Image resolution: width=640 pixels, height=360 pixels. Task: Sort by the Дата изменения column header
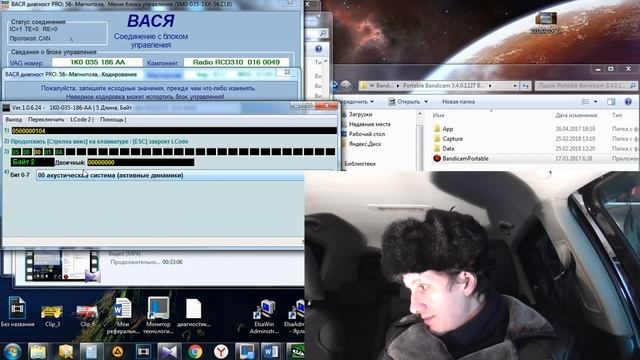tap(576, 116)
